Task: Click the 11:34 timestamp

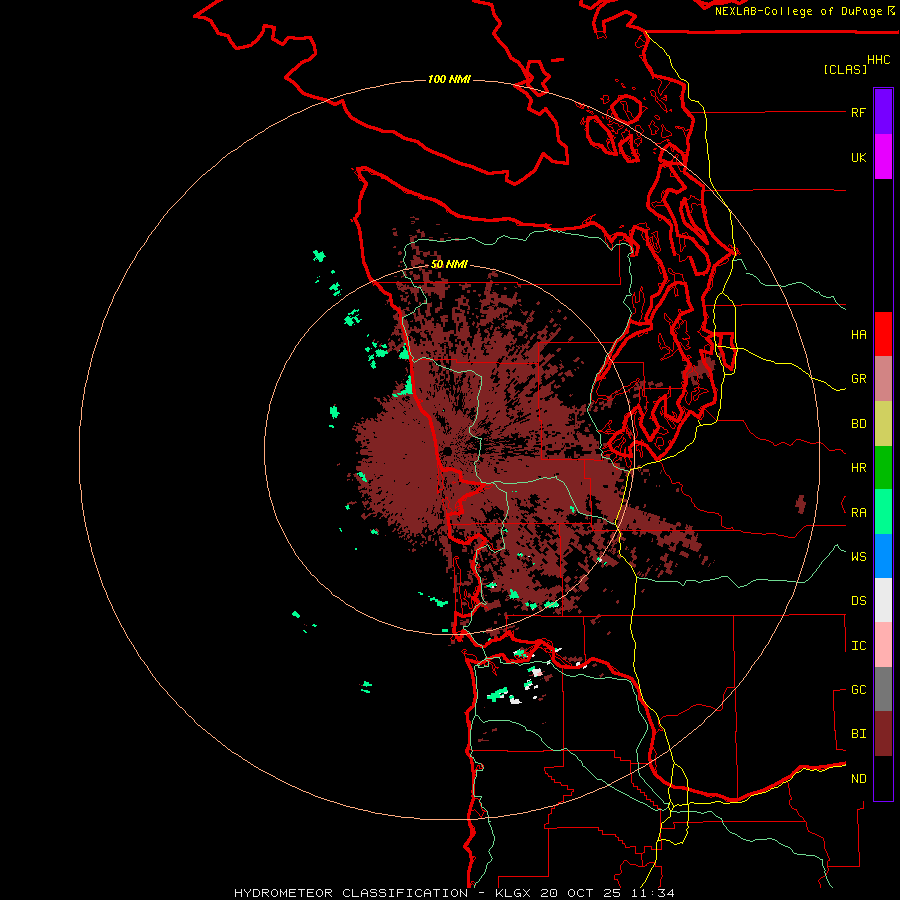Action: click(653, 893)
